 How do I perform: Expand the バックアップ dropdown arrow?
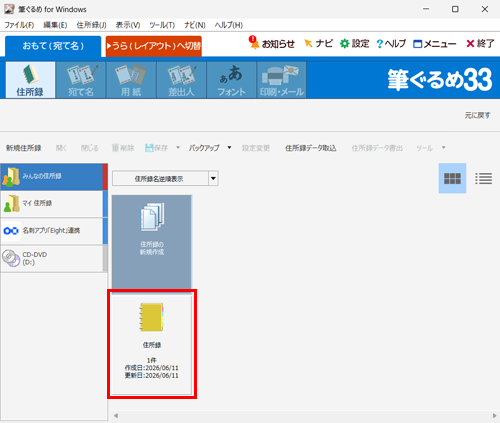[x=229, y=148]
